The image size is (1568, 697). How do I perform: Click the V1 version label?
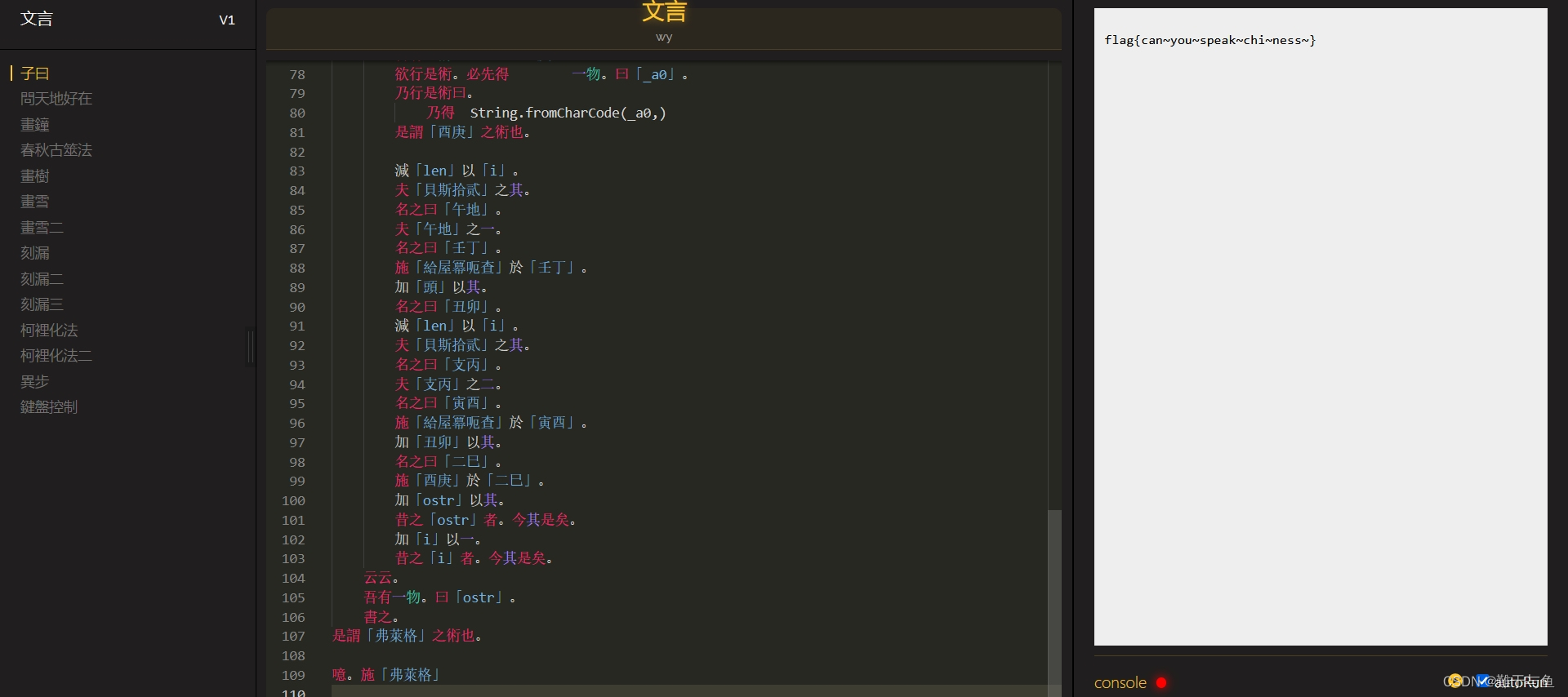click(227, 20)
